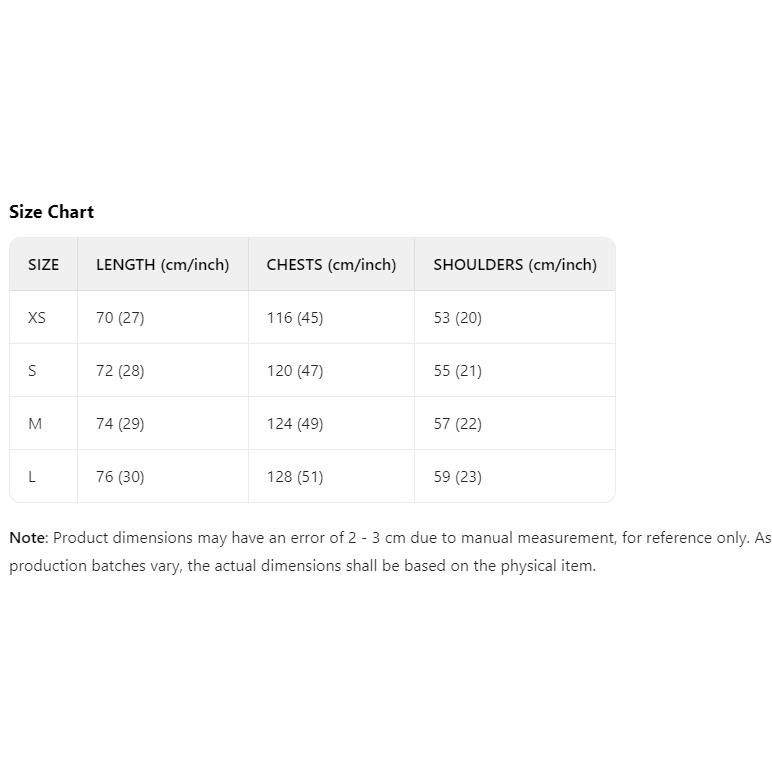Select the XS size cell
Viewport: 772px width, 772px height.
(37, 318)
